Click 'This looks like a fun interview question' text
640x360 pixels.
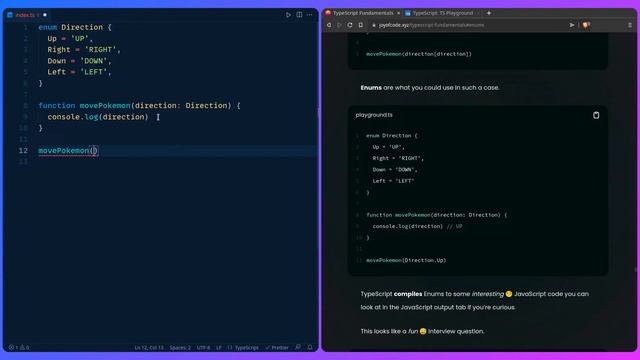pyautogui.click(x=422, y=331)
